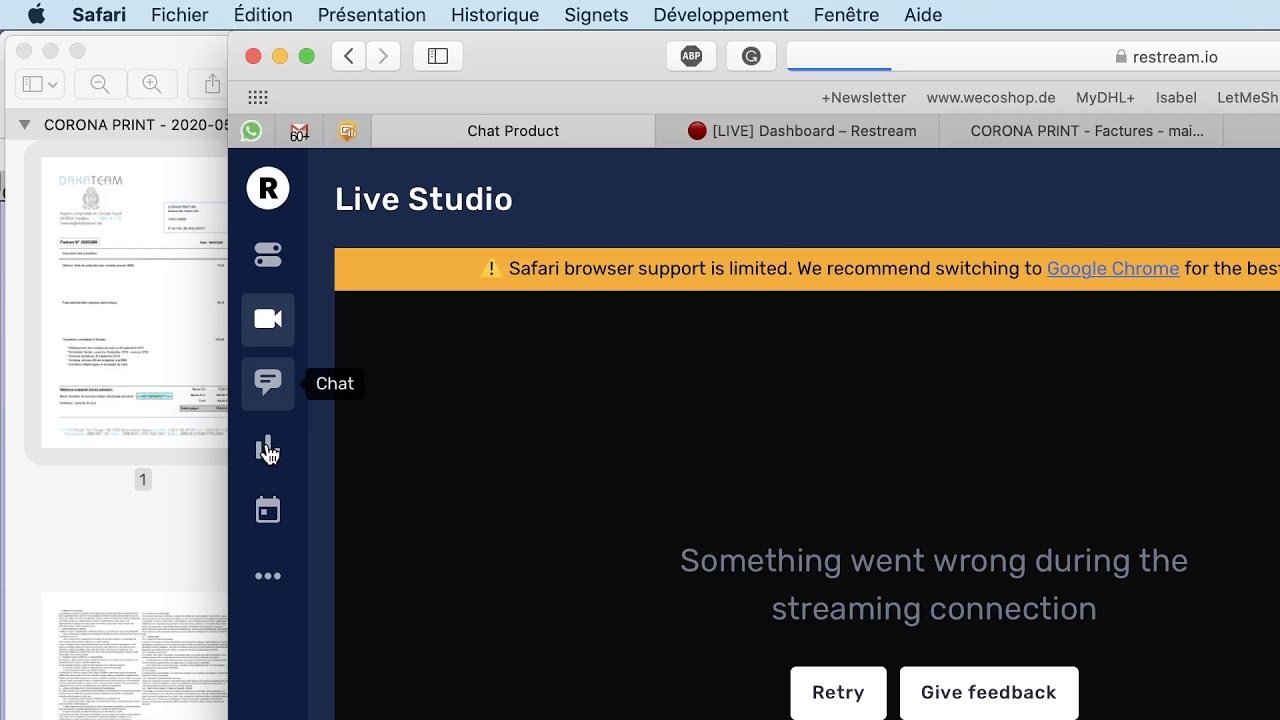The image size is (1280, 720).
Task: Open the AdBlock Plus extension icon
Action: point(691,56)
